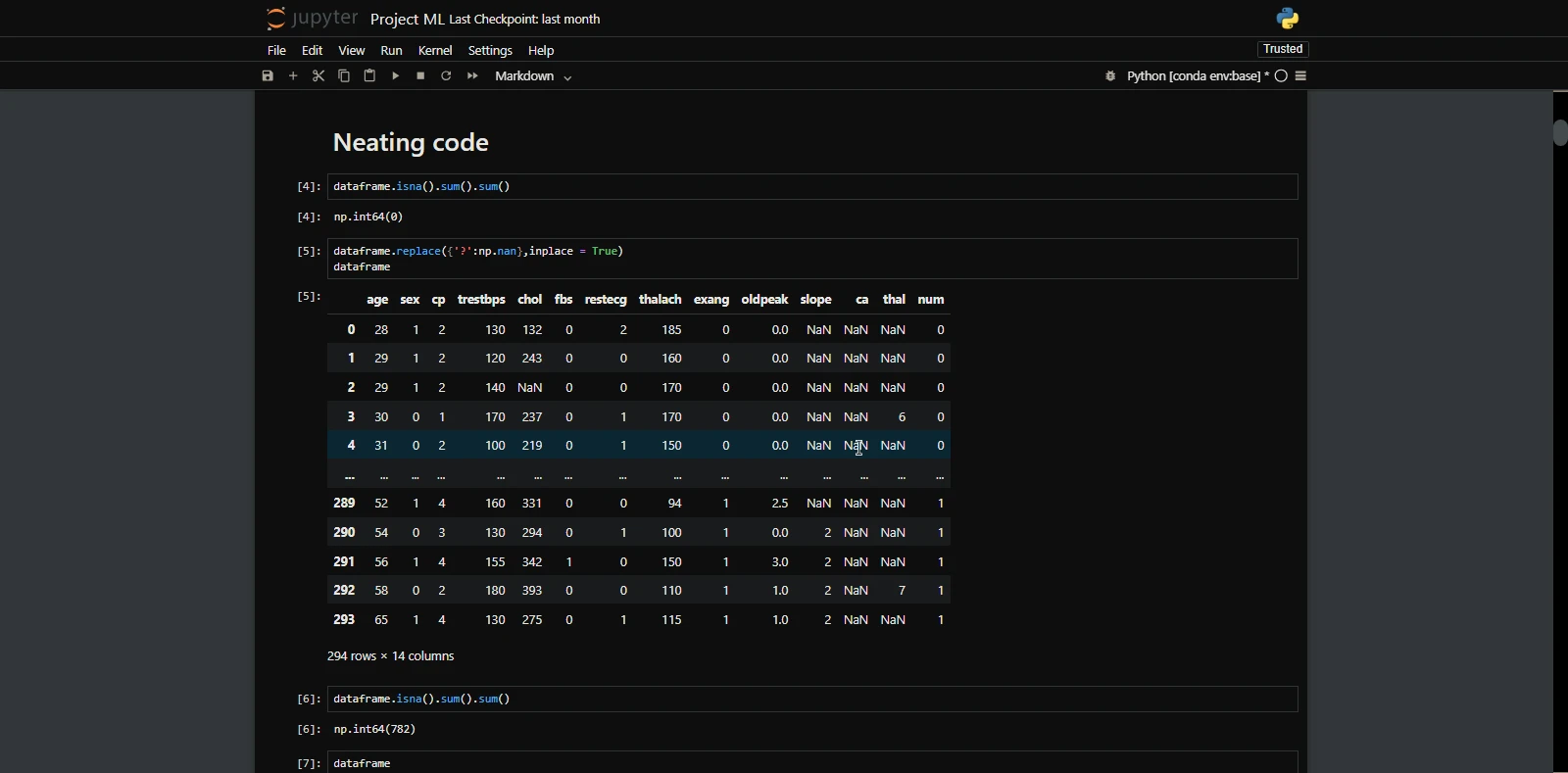Insert a new cell below
Screen dimensions: 1568x773
point(293,76)
